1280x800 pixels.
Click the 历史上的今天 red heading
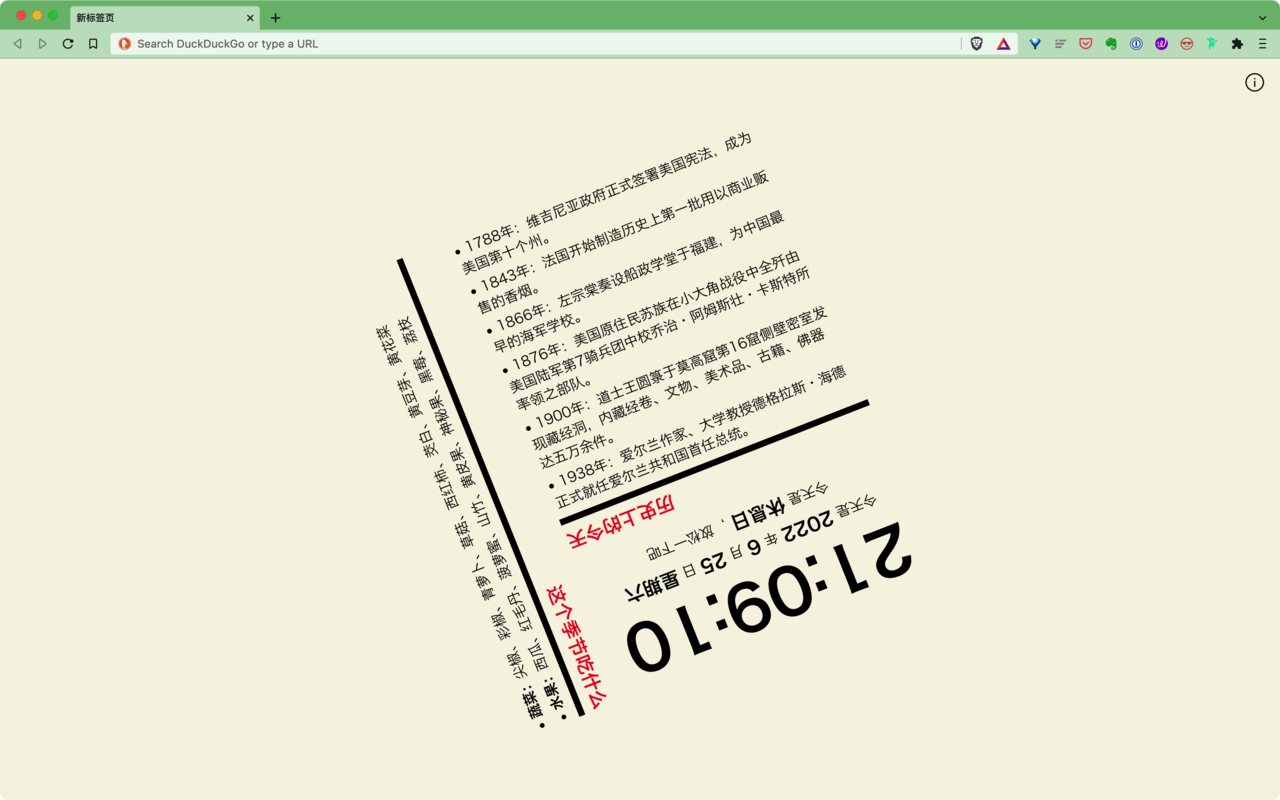620,522
